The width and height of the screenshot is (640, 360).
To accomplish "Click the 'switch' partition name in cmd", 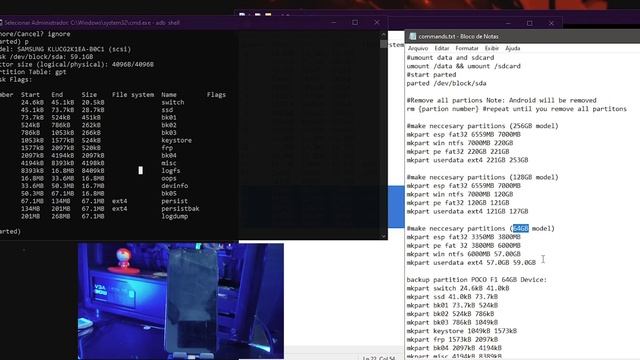I will click(x=173, y=102).
